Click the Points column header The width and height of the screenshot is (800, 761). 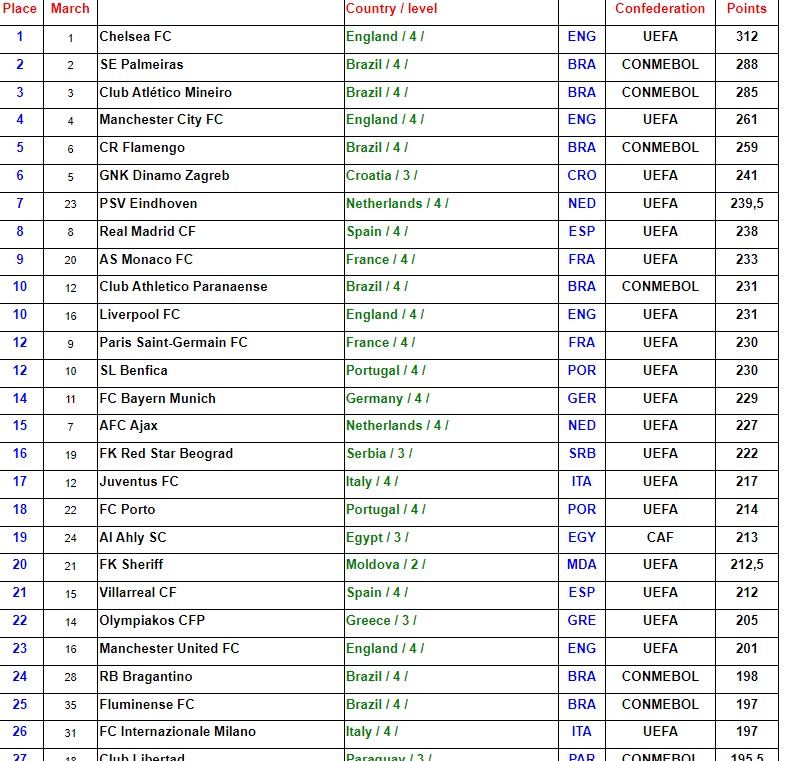coord(746,9)
